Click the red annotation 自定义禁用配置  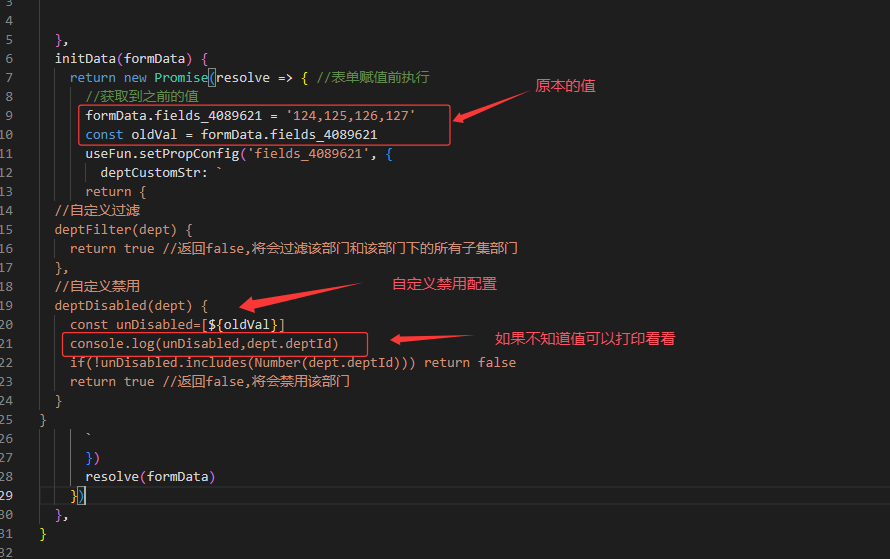444,284
